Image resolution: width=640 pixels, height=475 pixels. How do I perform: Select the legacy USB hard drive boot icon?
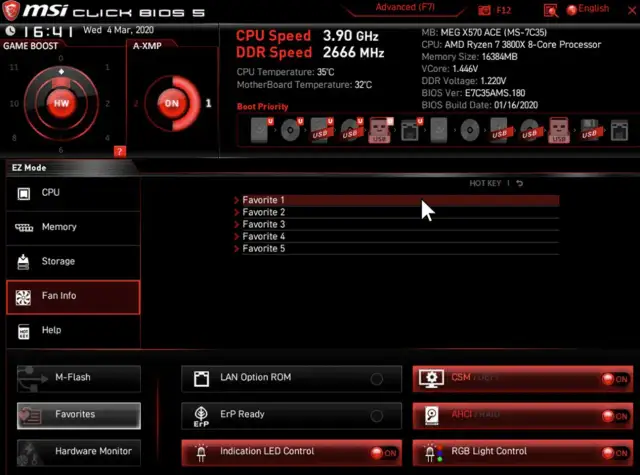click(499, 130)
